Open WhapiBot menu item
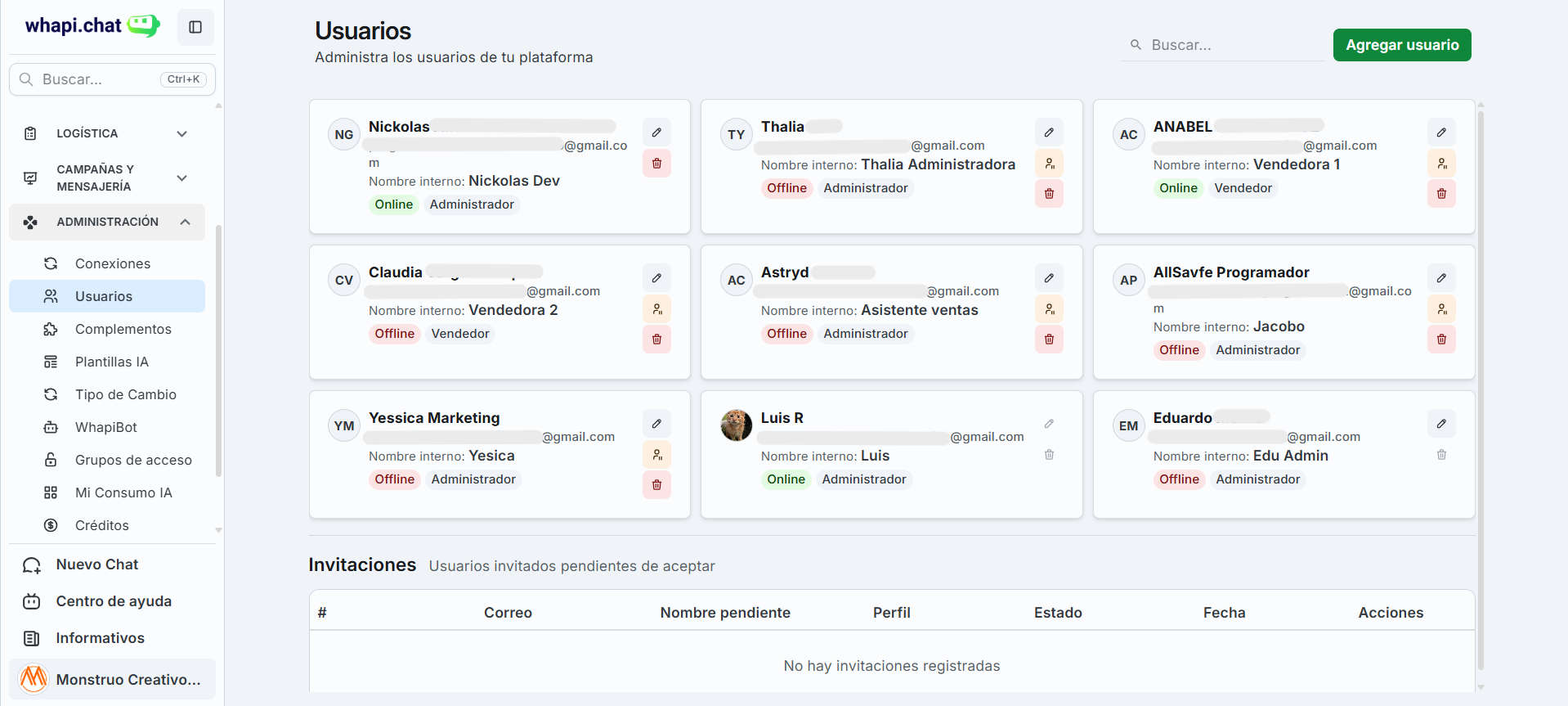This screenshot has width=1568, height=706. [x=107, y=427]
